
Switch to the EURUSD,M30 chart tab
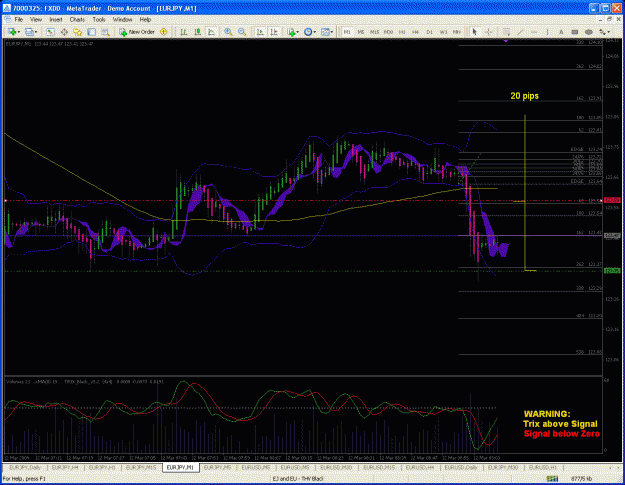click(x=336, y=467)
